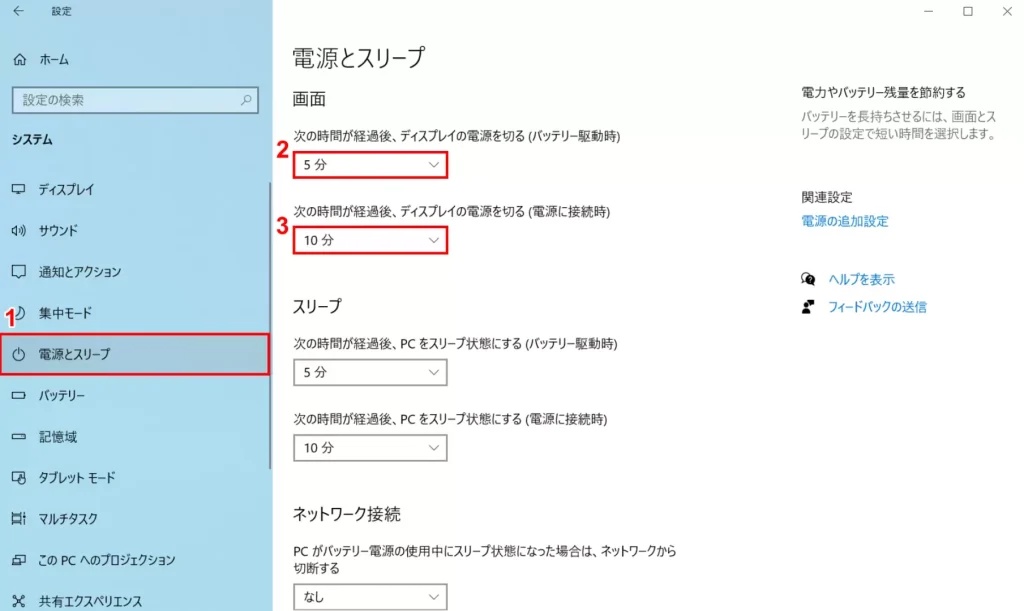This screenshot has height=611, width=1024.
Task: Expand the network connection dropdown set to なし
Action: pyautogui.click(x=370, y=597)
